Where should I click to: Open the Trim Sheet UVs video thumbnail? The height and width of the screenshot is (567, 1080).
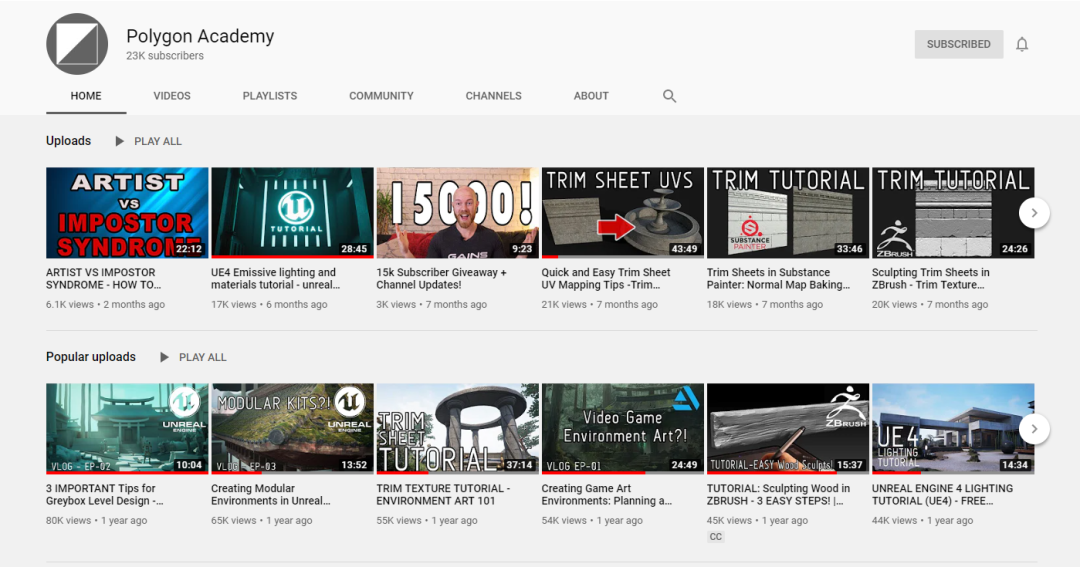[623, 213]
